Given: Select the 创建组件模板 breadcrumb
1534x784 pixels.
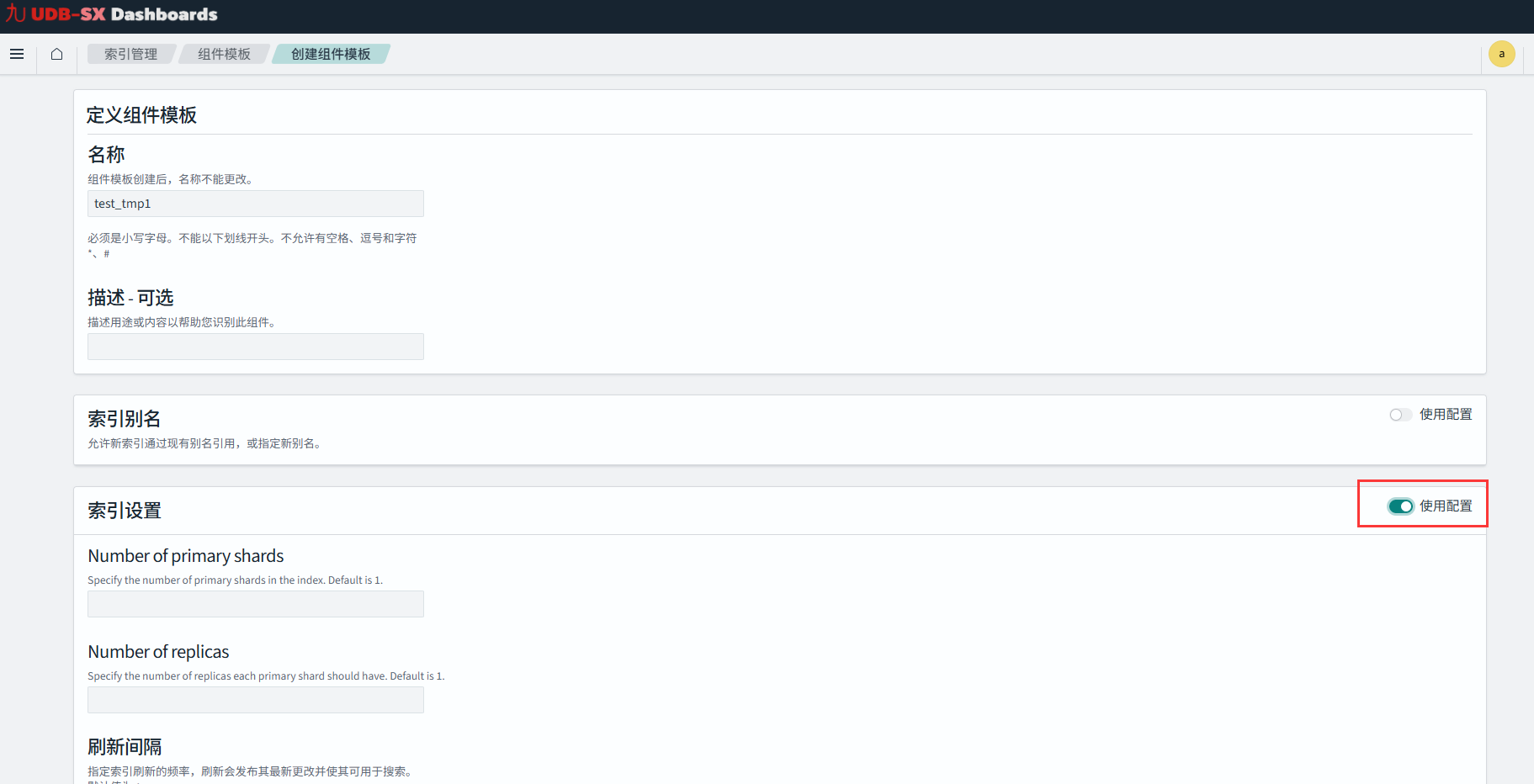Looking at the screenshot, I should click(331, 54).
